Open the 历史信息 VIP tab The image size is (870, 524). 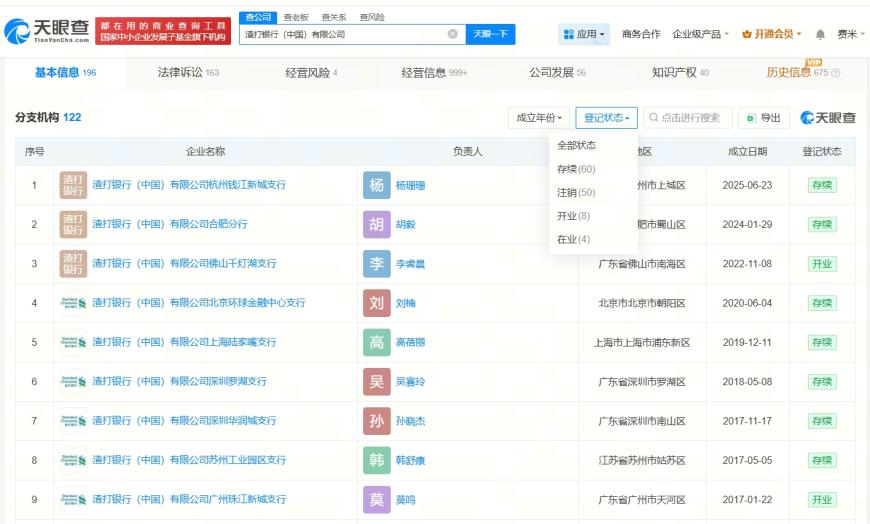(x=797, y=72)
